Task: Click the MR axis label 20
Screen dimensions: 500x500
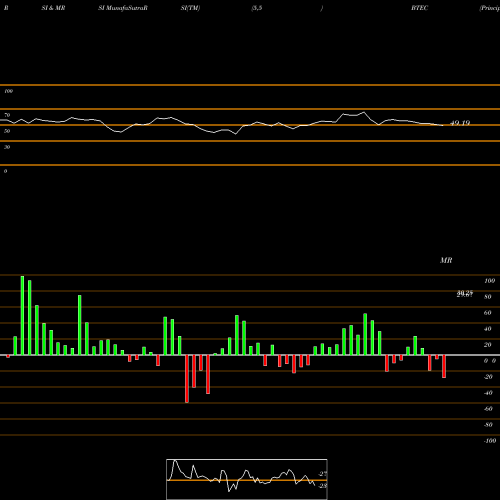Action: (488, 345)
